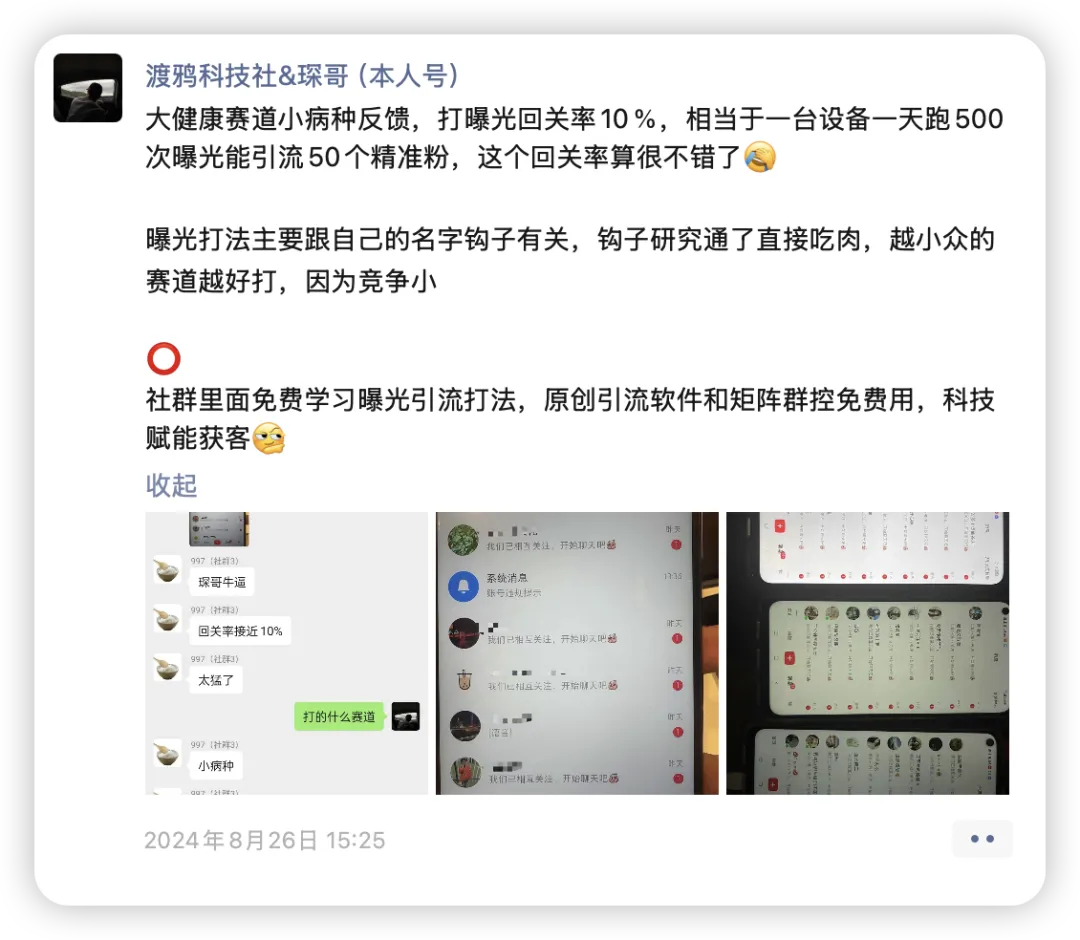The image size is (1080, 940).
Task: Open the follower notifications list thumbnail
Action: click(x=577, y=653)
